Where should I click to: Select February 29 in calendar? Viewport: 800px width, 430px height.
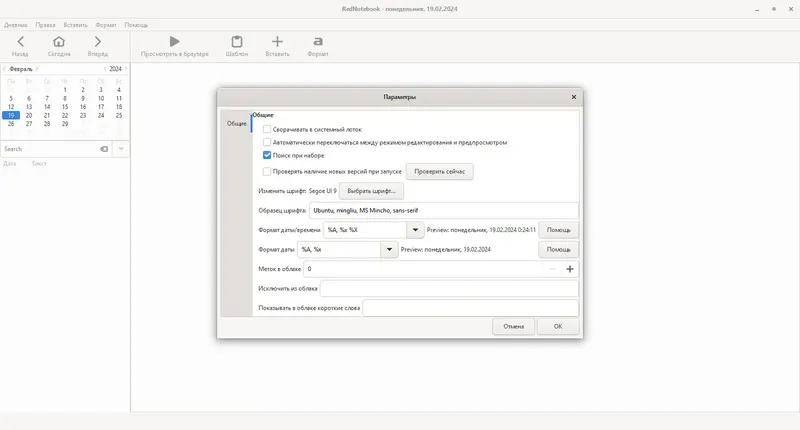pos(65,124)
